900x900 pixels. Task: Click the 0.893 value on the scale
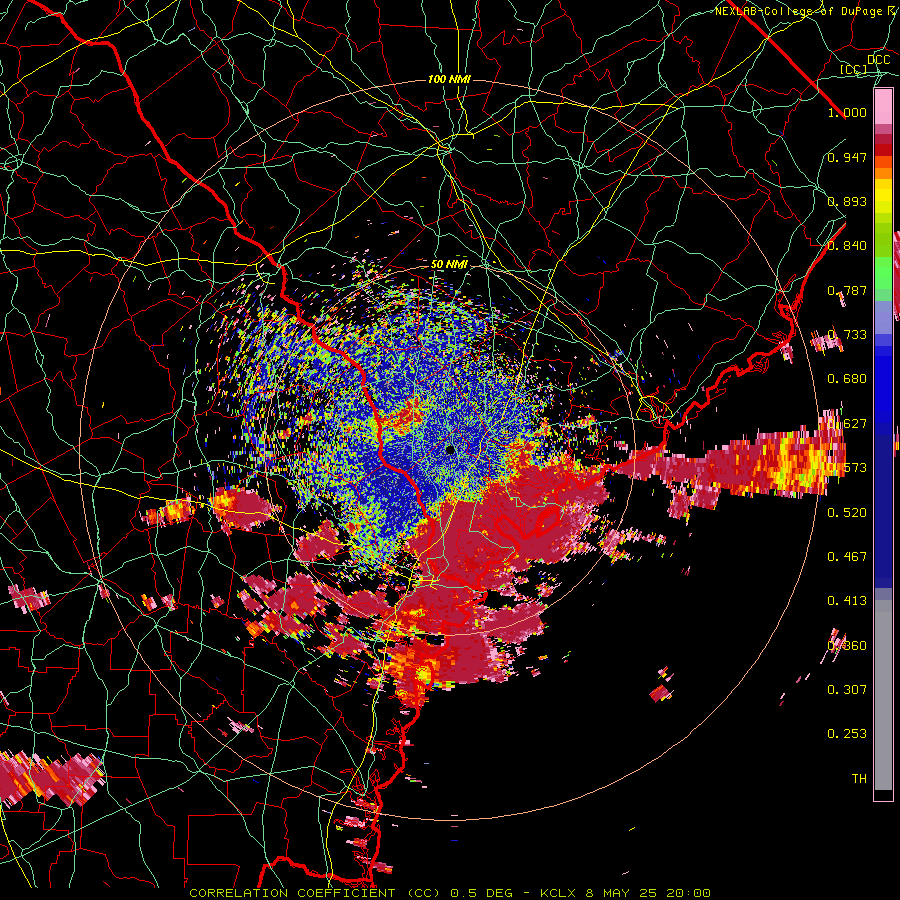(847, 201)
